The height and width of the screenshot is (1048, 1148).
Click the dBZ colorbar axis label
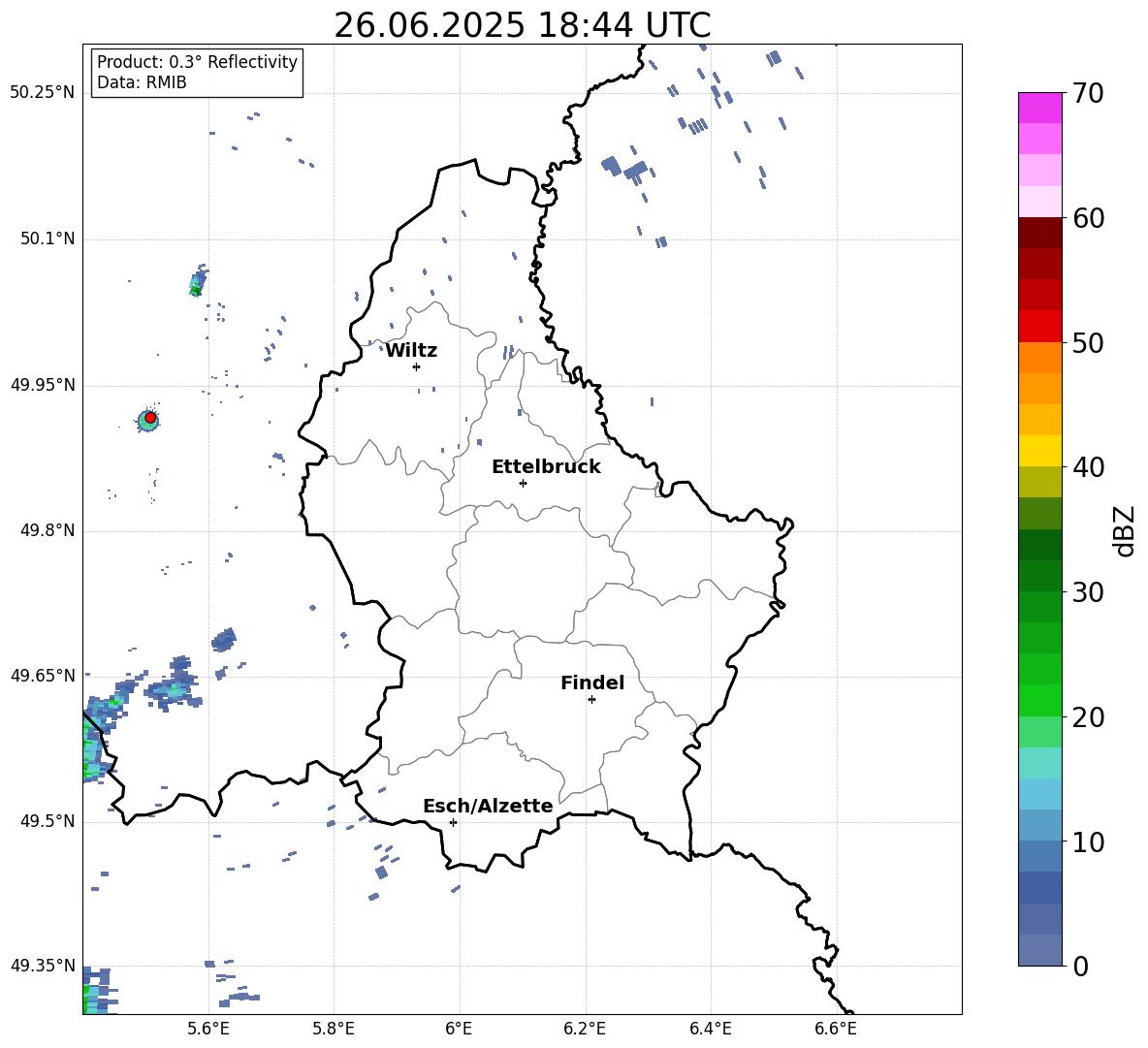pos(1125,530)
